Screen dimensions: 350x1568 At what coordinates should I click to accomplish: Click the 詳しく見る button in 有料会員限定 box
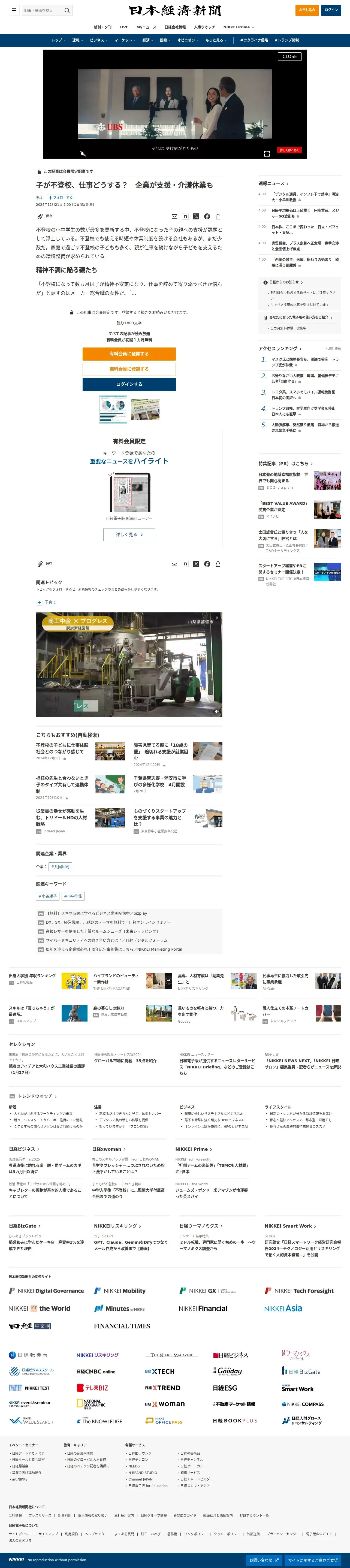pos(129,534)
